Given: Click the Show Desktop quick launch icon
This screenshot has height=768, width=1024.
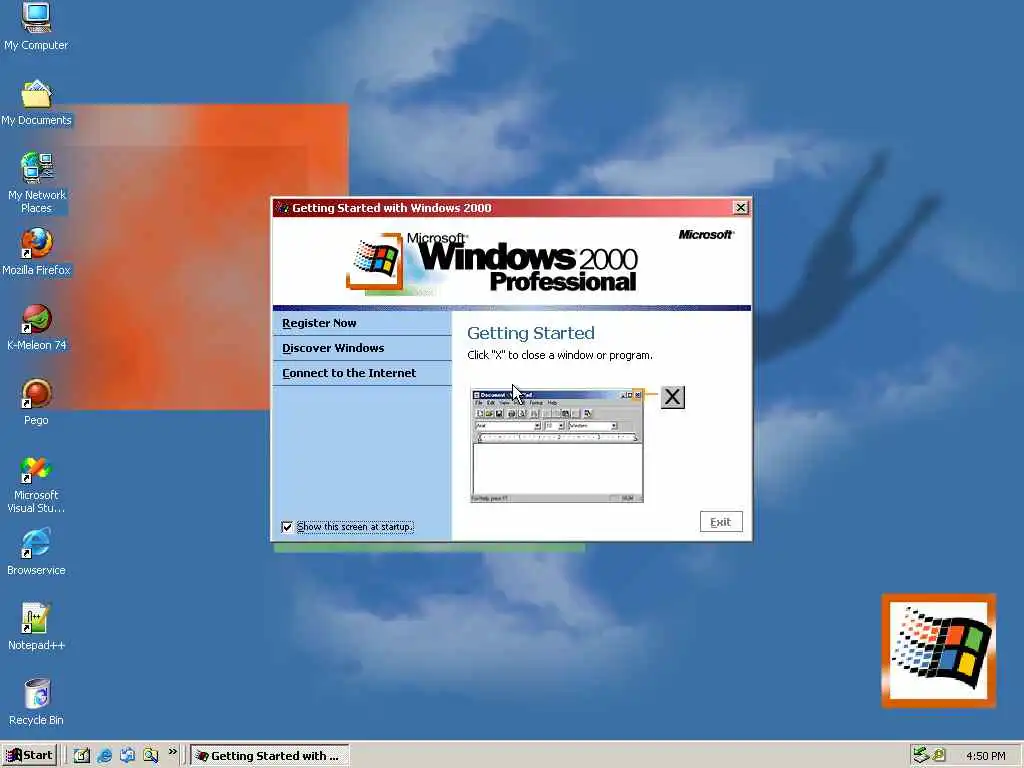Looking at the screenshot, I should pyautogui.click(x=82, y=756).
